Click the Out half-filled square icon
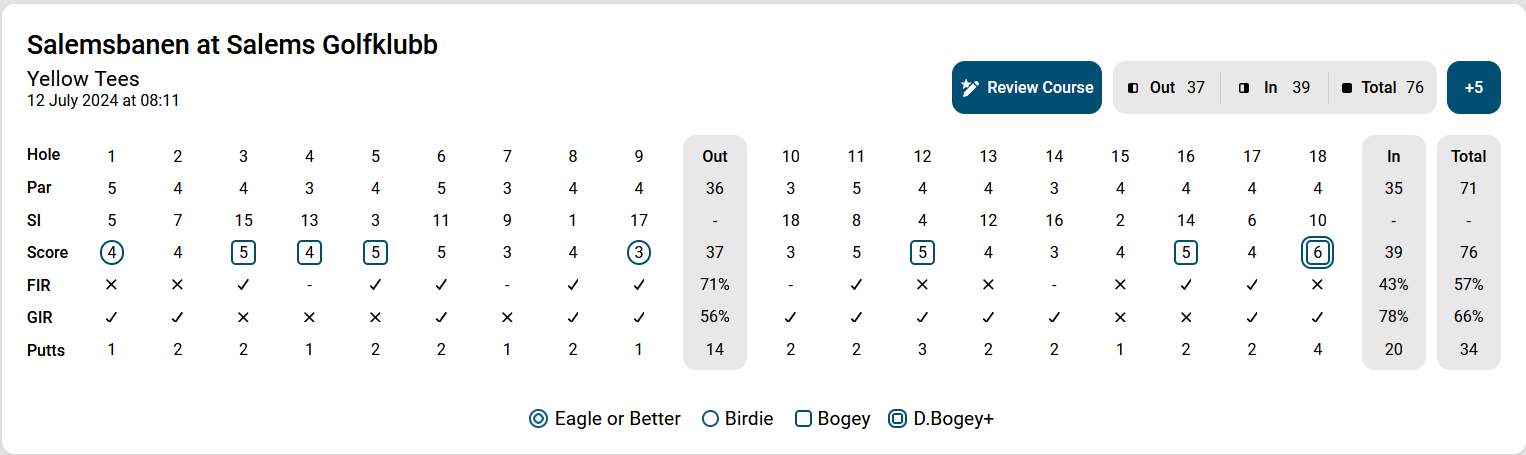 pyautogui.click(x=1133, y=88)
